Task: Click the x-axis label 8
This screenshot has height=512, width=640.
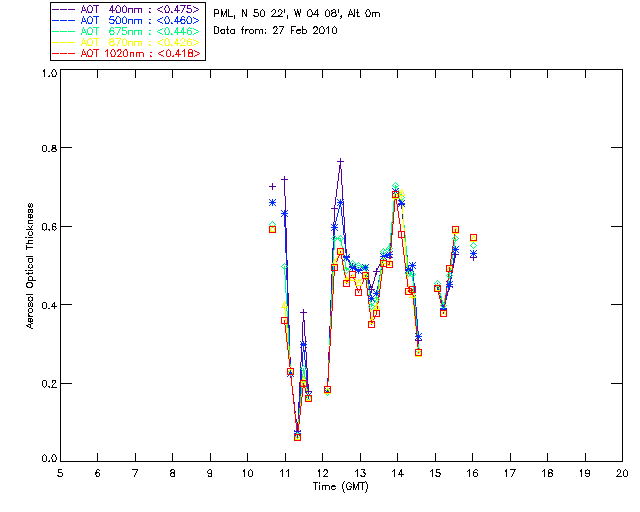Action: pyautogui.click(x=173, y=474)
